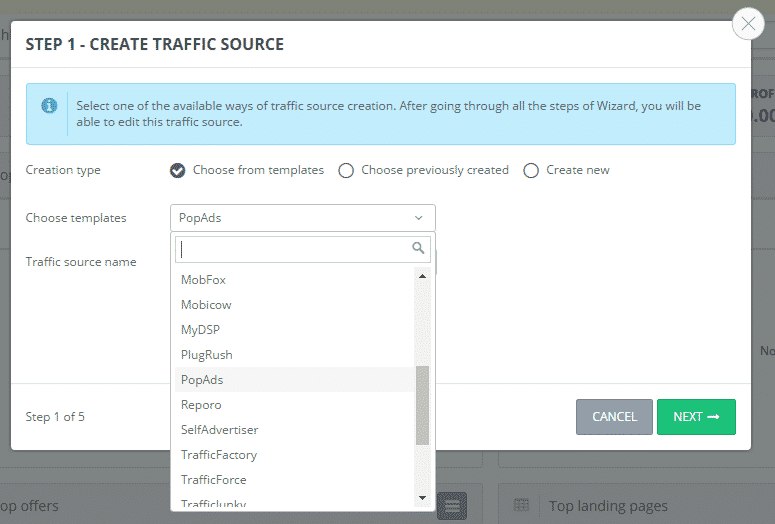Select the Choose previously created option
The image size is (775, 524).
point(346,170)
